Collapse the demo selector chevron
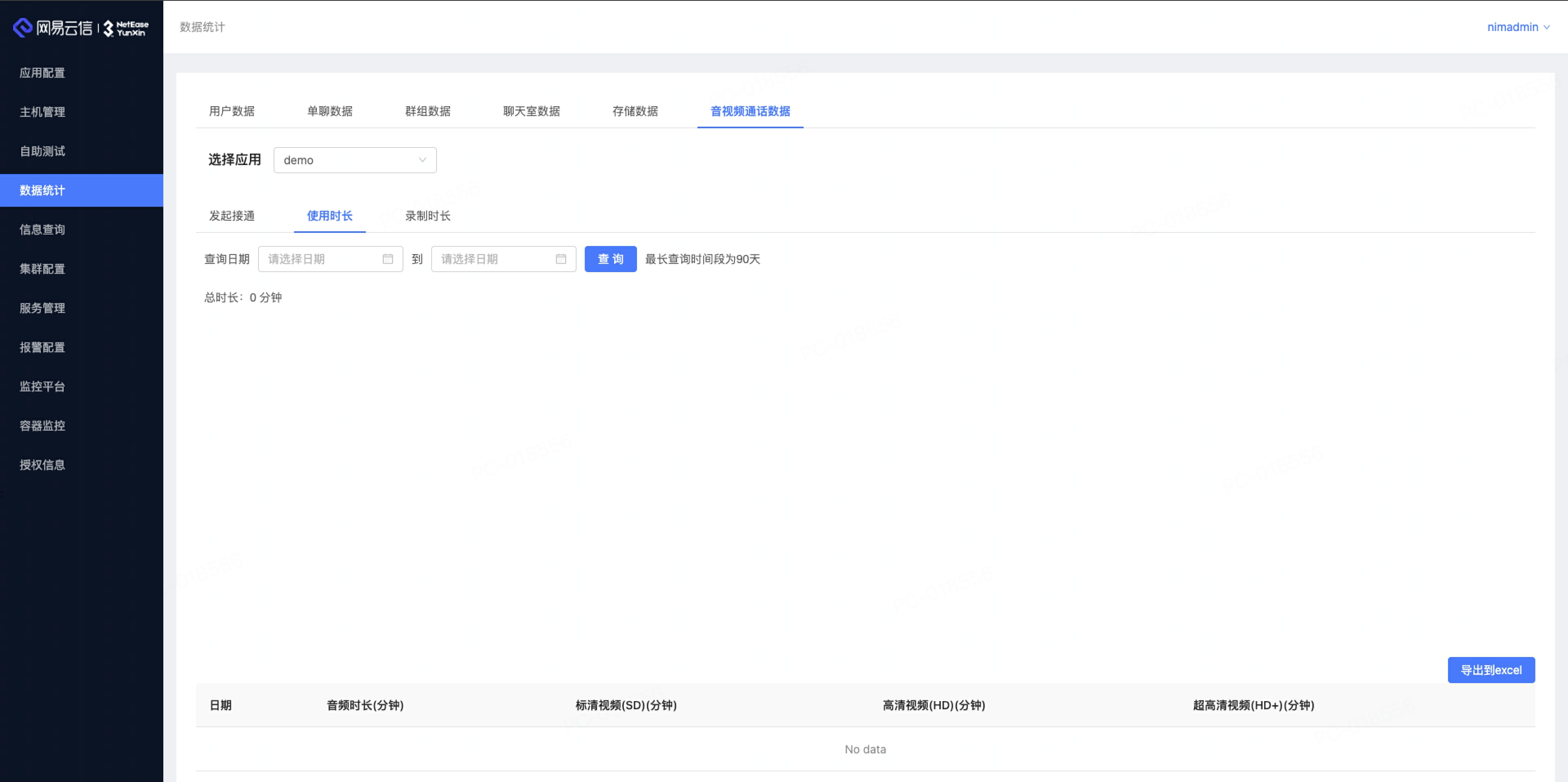This screenshot has width=1568, height=782. [423, 160]
